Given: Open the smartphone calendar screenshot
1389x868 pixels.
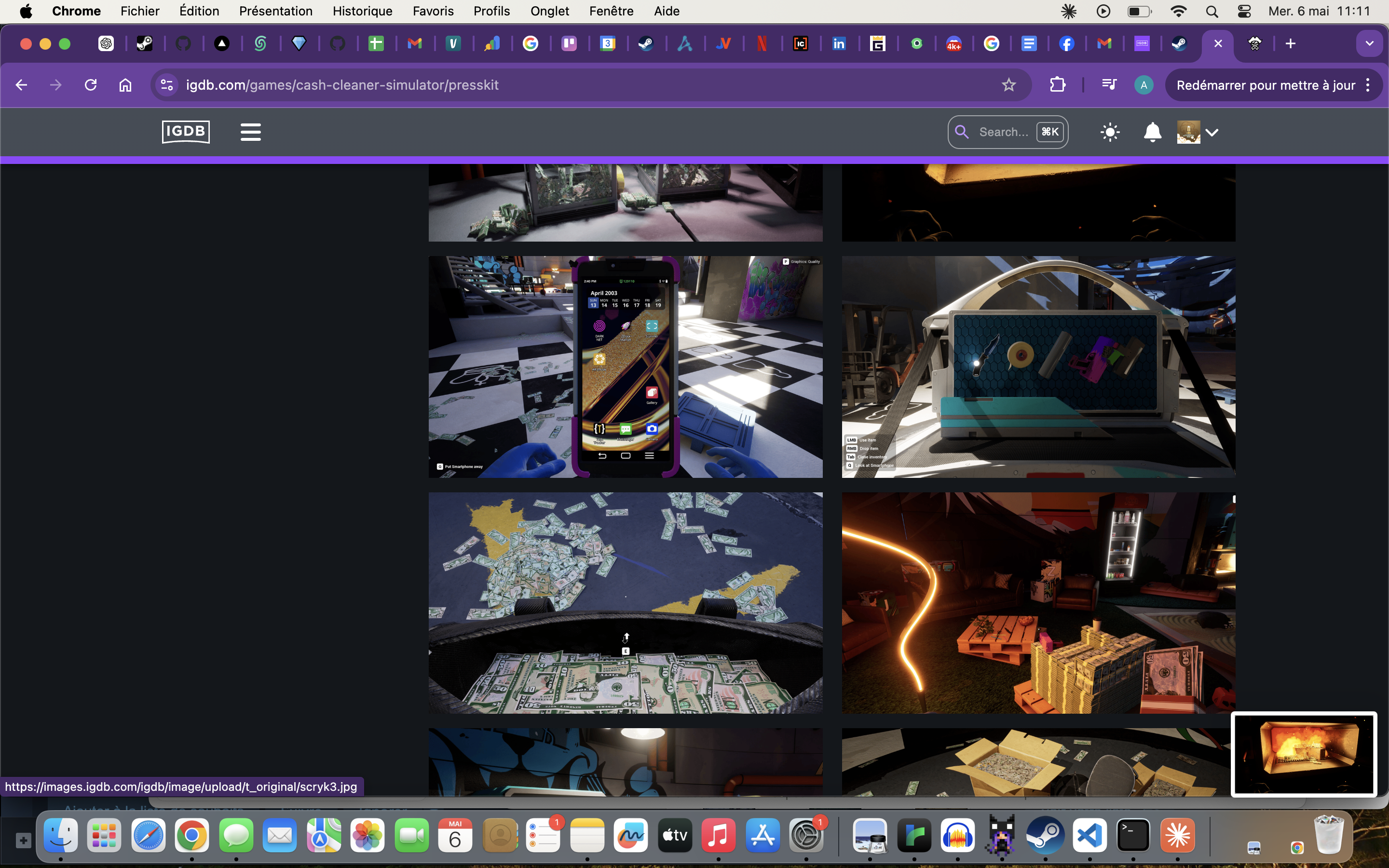Looking at the screenshot, I should [x=626, y=367].
